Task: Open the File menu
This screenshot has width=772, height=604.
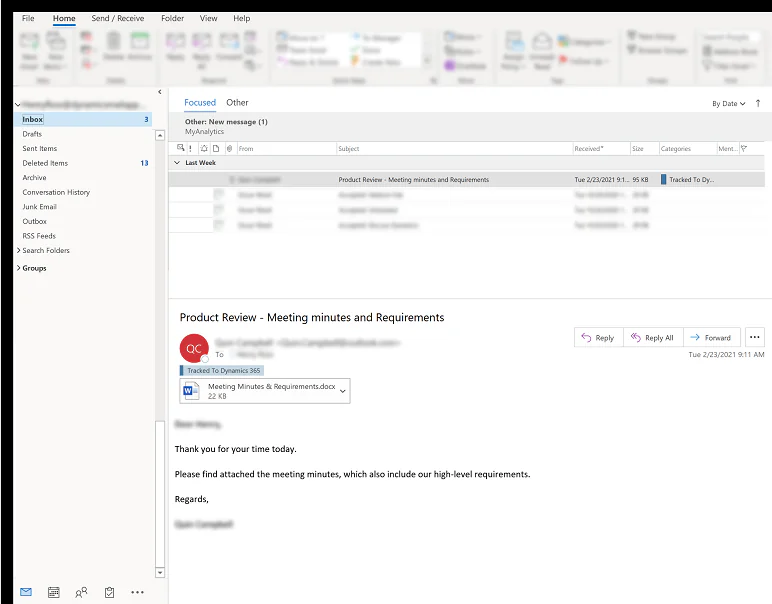Action: click(x=28, y=18)
